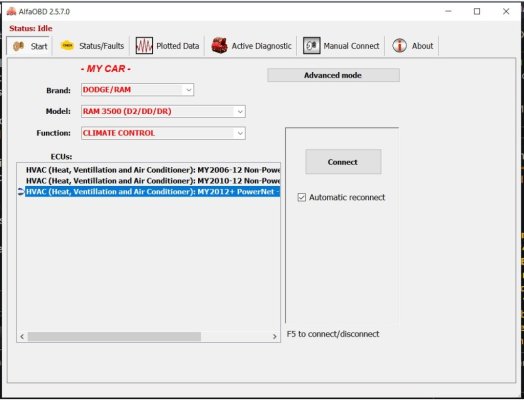
Task: Click the ECU list horizontal scrollbar thumb
Action: click(x=114, y=337)
